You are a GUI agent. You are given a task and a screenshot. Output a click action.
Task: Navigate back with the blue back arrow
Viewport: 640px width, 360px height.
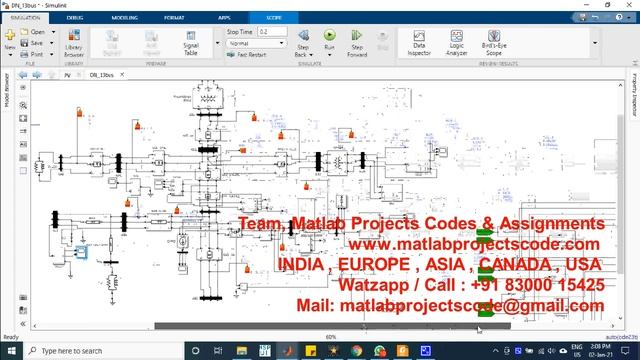coord(23,75)
